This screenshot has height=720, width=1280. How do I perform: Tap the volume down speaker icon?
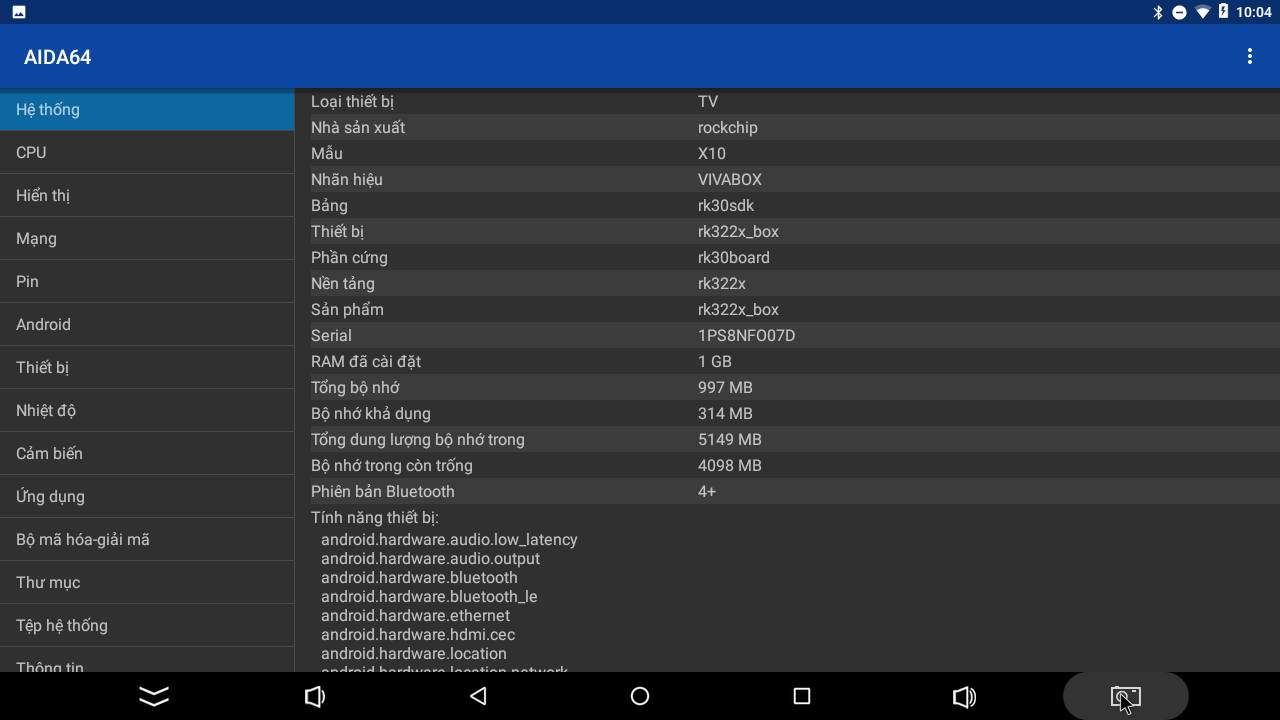tap(314, 696)
